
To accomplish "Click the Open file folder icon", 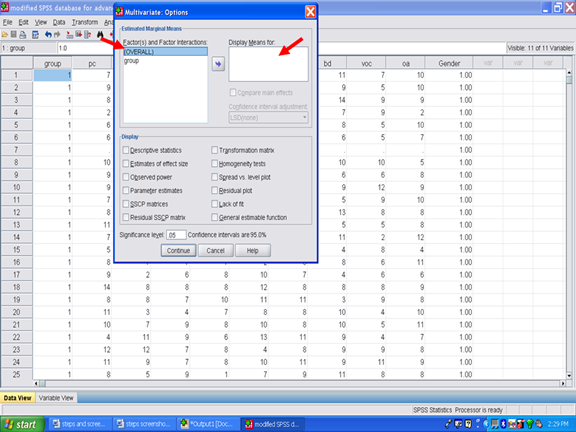I will [5, 35].
